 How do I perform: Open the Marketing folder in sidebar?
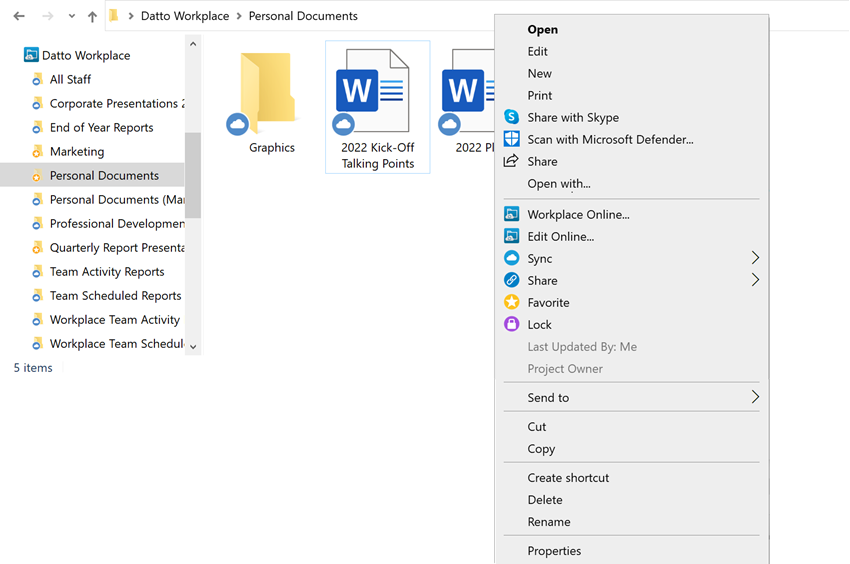(x=77, y=151)
